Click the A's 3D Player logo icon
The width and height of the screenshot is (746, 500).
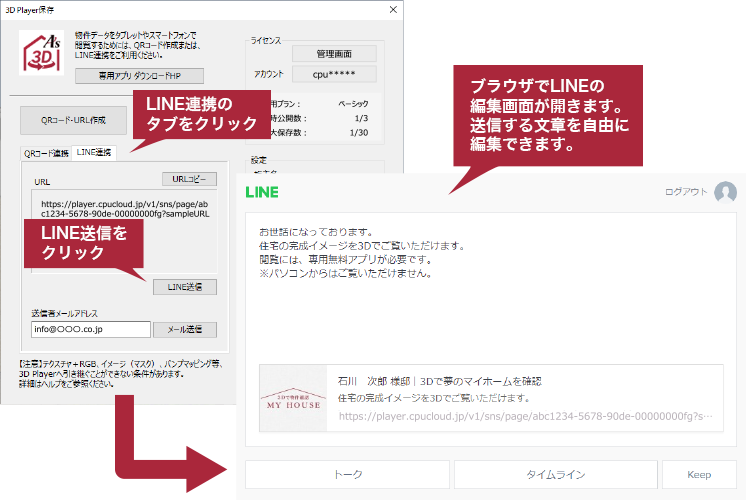(41, 53)
